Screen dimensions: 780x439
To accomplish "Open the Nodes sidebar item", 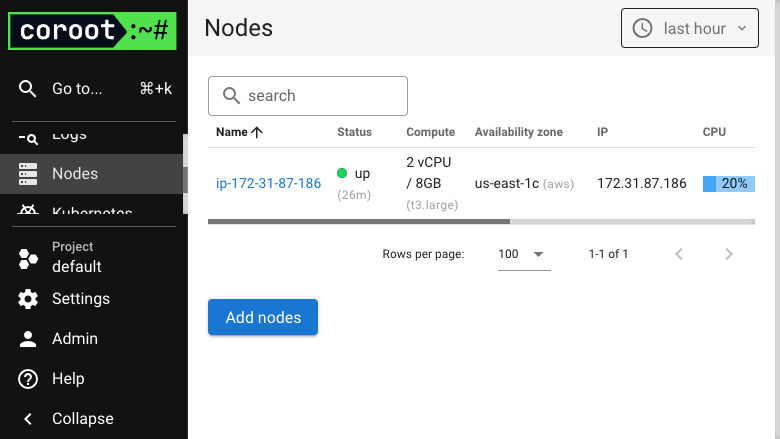I will (x=92, y=174).
